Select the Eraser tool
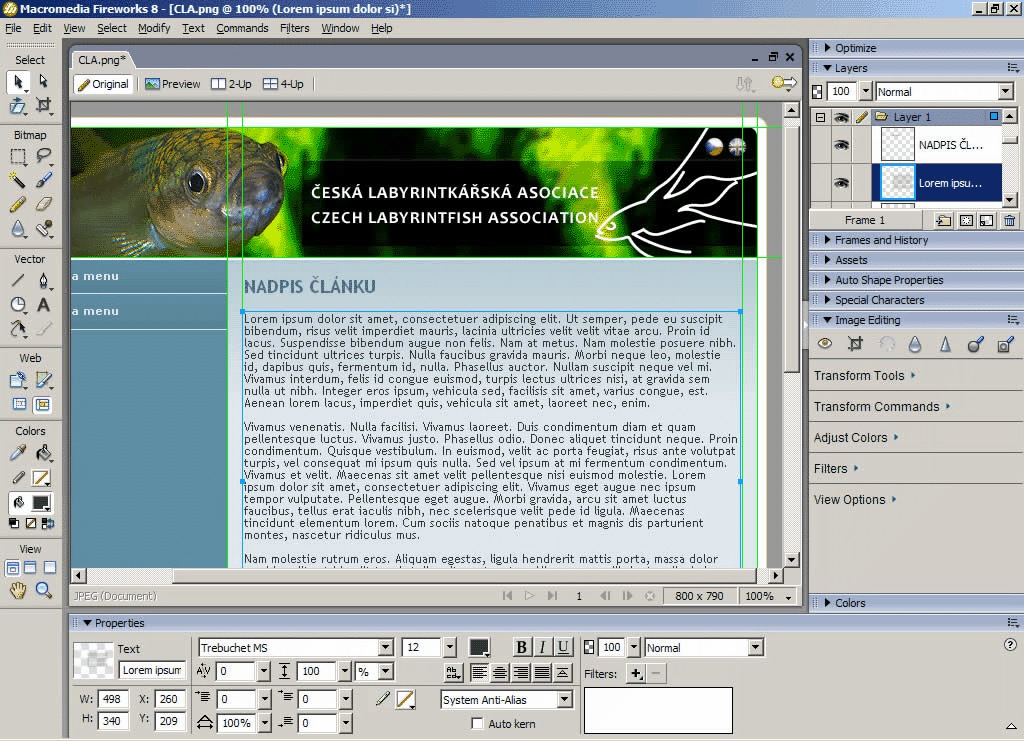 pyautogui.click(x=43, y=204)
